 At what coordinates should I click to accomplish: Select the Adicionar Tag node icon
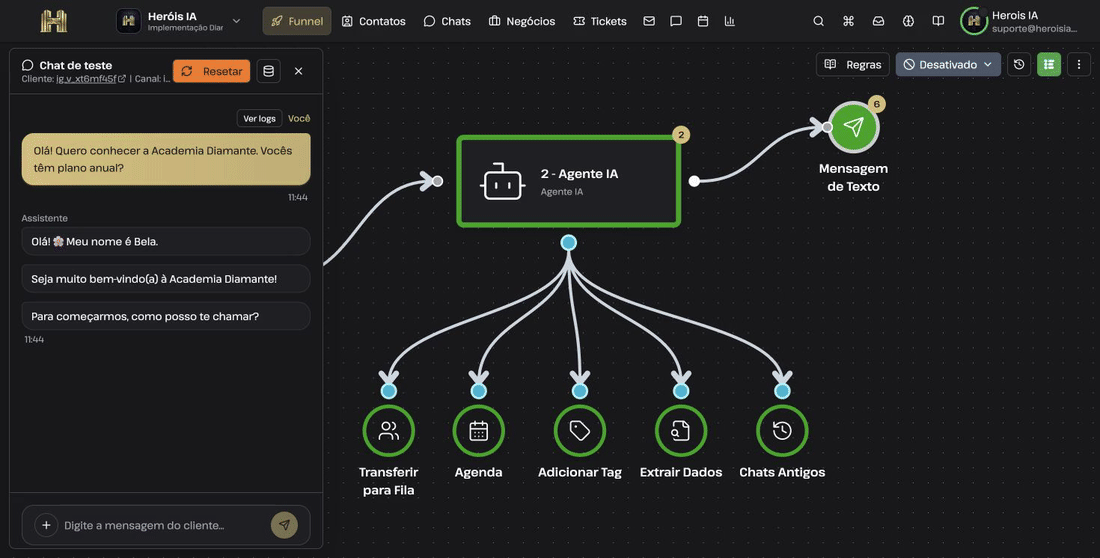[579, 431]
